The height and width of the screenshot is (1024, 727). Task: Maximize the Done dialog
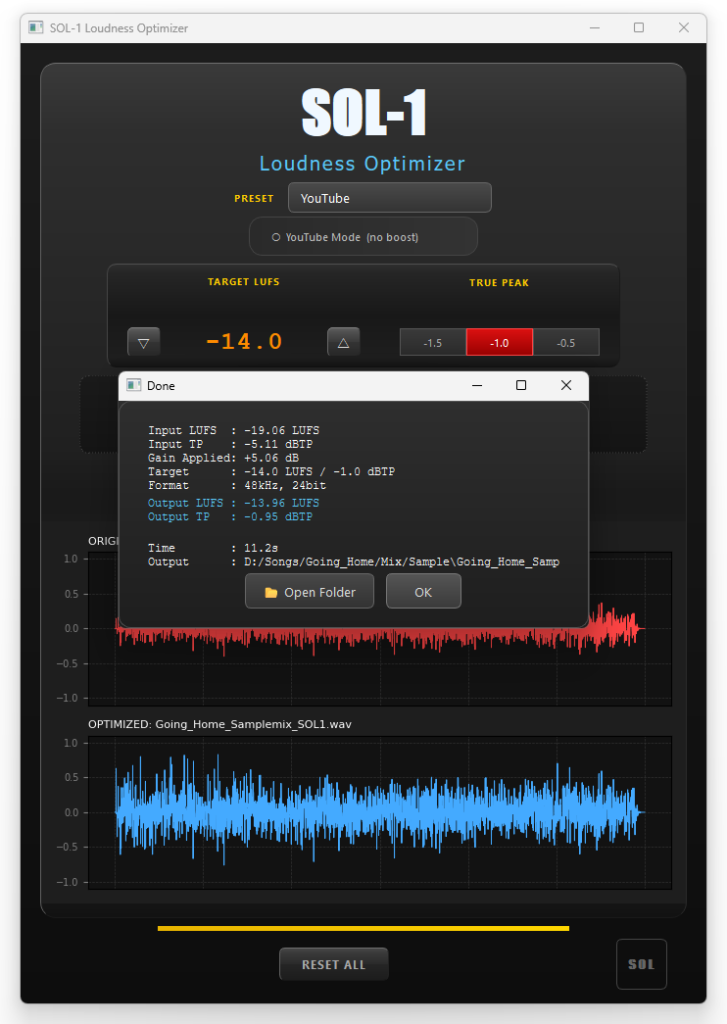point(521,385)
